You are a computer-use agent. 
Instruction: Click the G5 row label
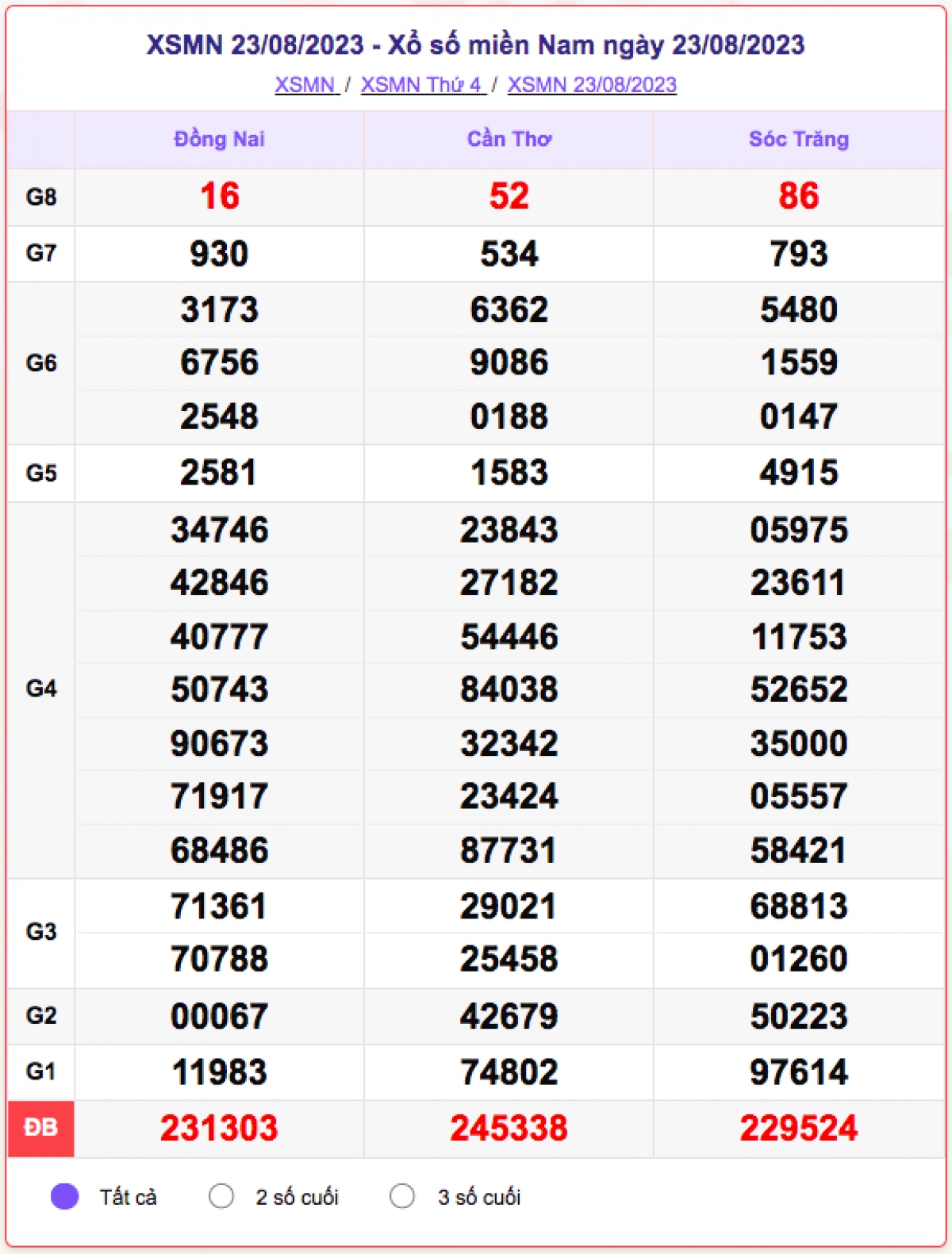pyautogui.click(x=41, y=474)
